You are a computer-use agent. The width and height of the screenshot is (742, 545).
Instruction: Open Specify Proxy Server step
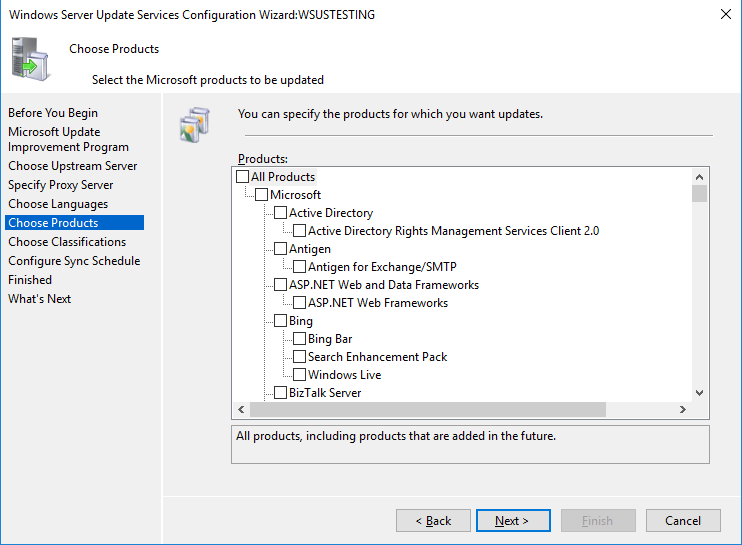61,185
